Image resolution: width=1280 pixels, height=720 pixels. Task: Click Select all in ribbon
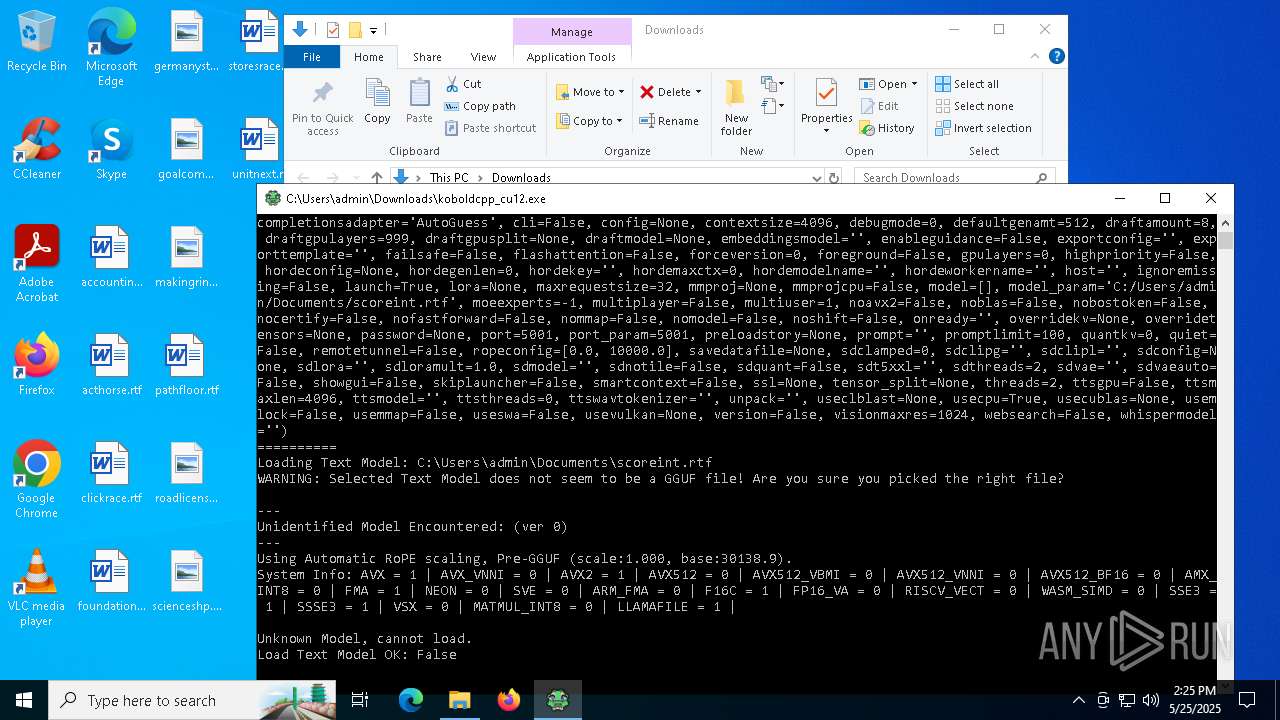(x=967, y=84)
